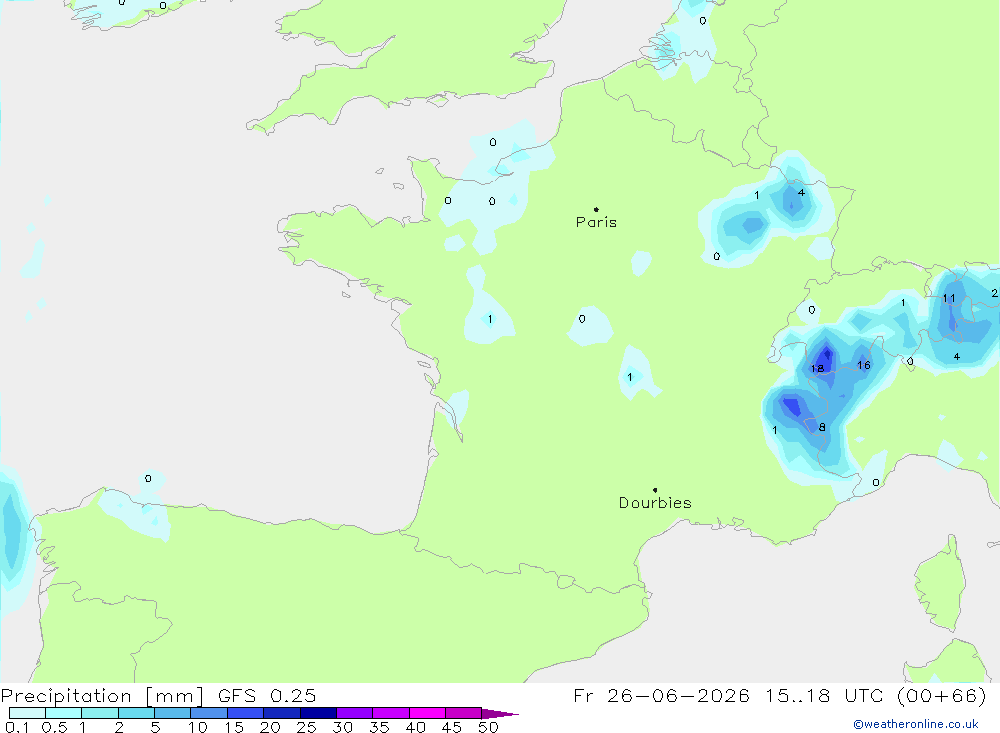Select the black dot marker above Paris

[x=596, y=209]
